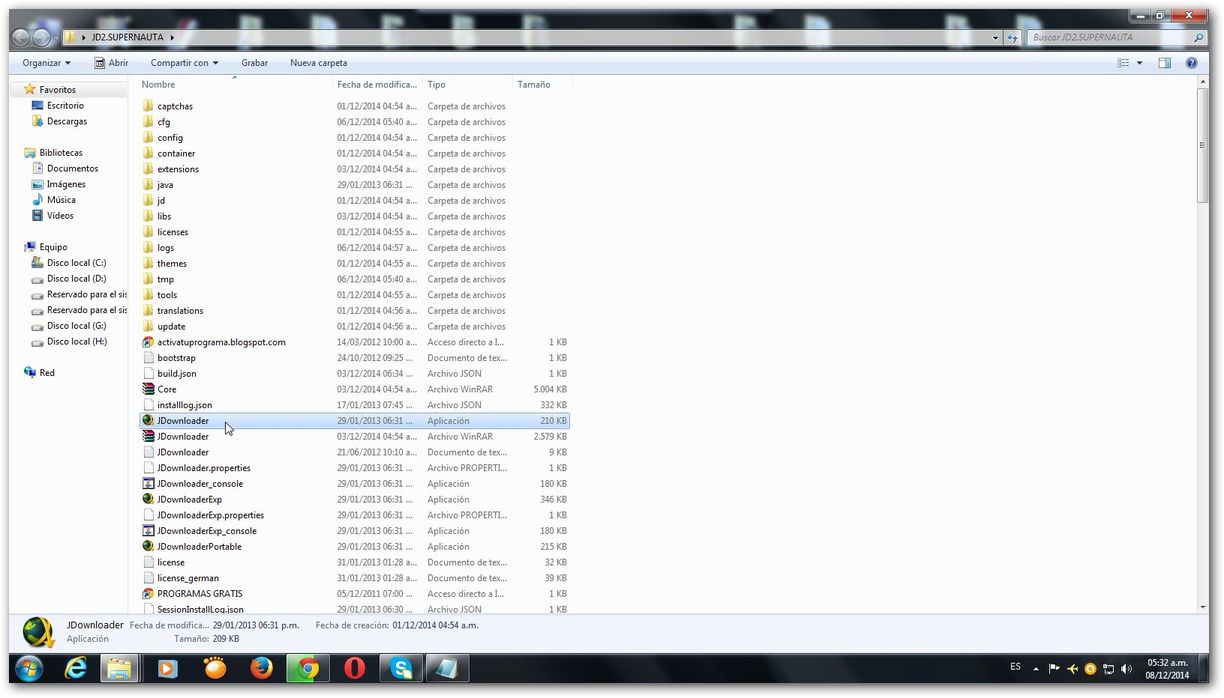The width and height of the screenshot is (1224, 698).
Task: Open Red network in navigation pane
Action: tap(47, 373)
